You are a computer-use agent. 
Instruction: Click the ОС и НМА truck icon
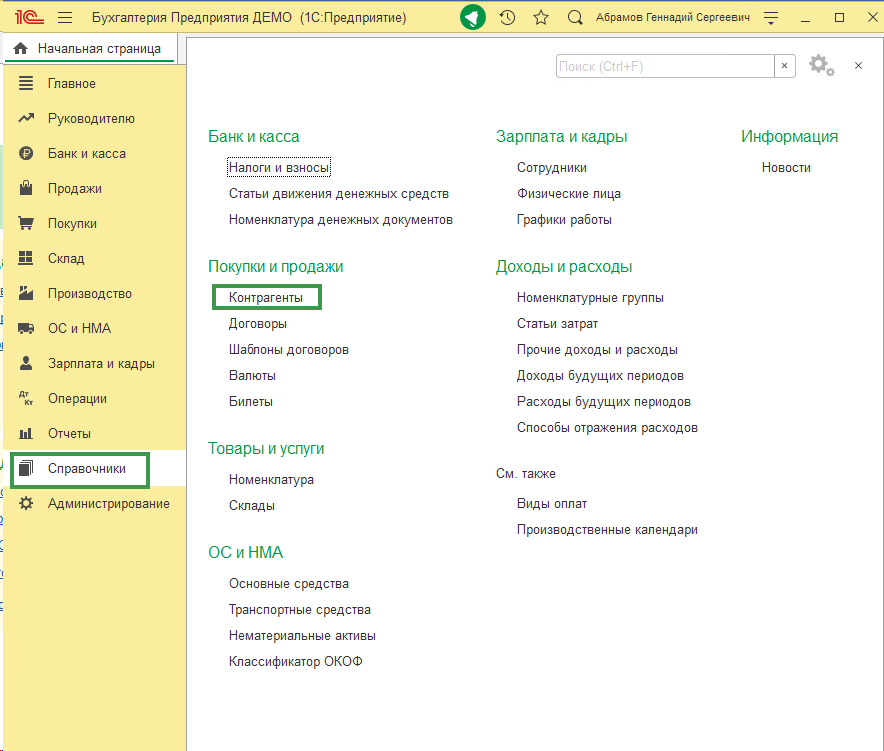(26, 328)
